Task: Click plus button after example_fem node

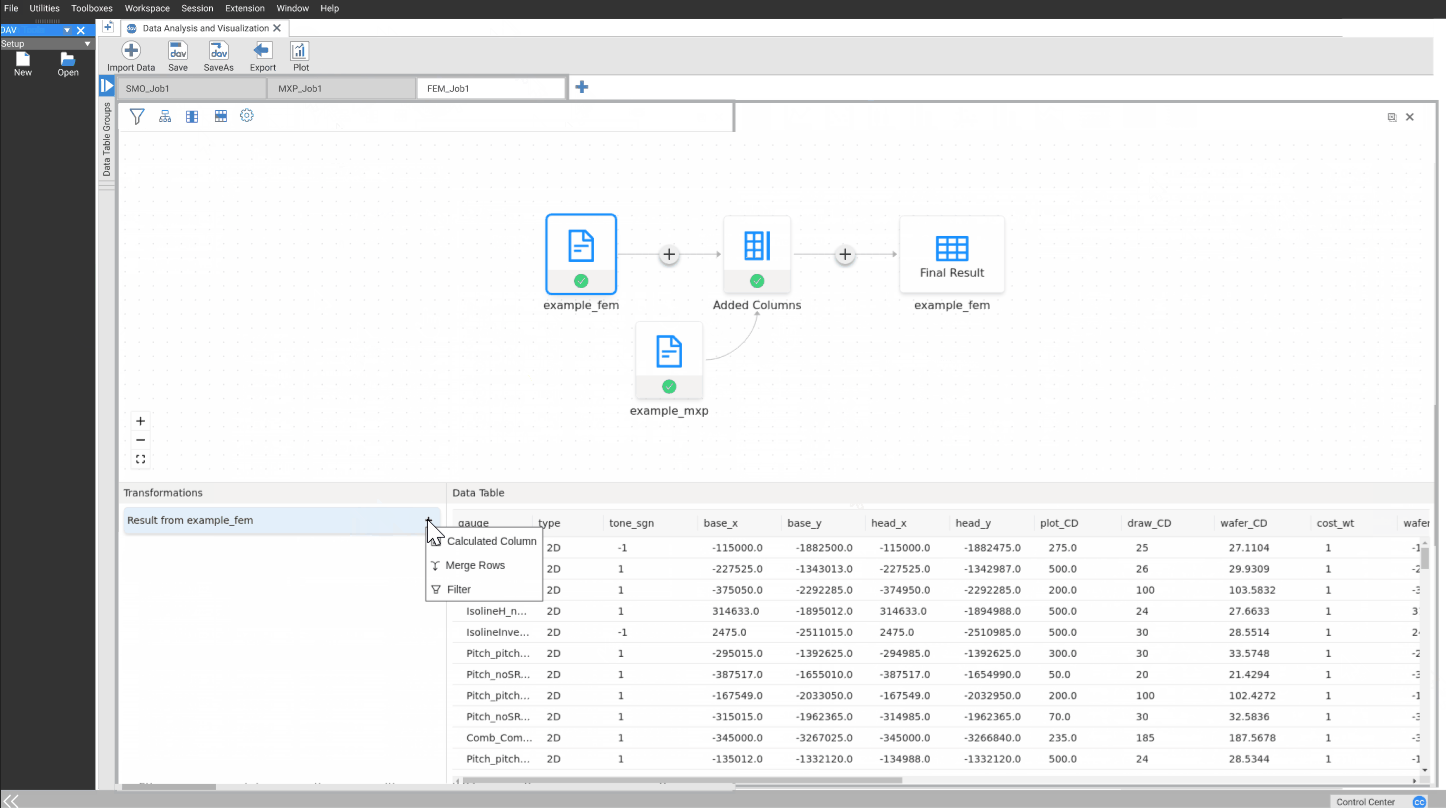Action: click(669, 255)
